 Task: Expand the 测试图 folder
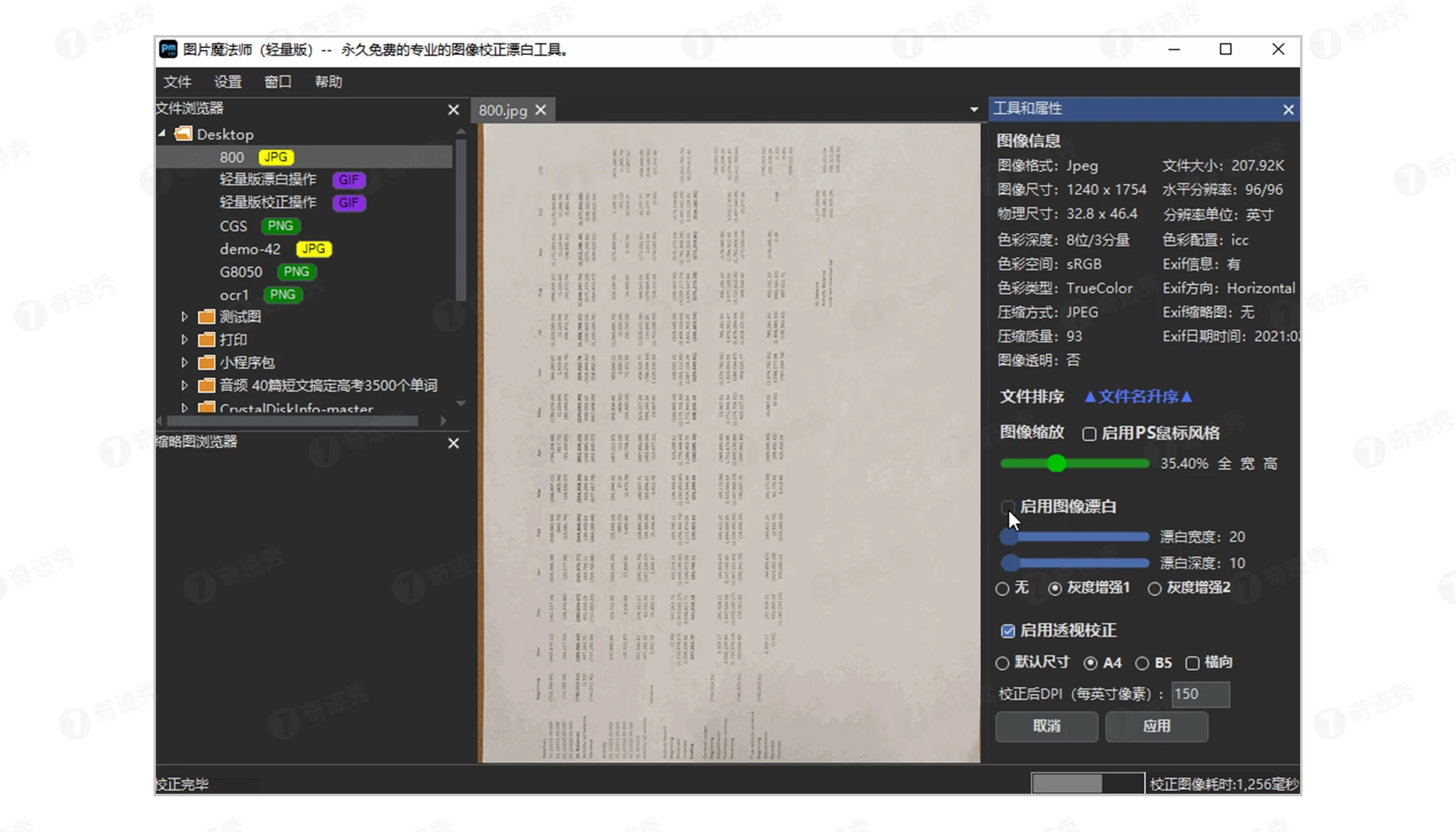(x=185, y=316)
